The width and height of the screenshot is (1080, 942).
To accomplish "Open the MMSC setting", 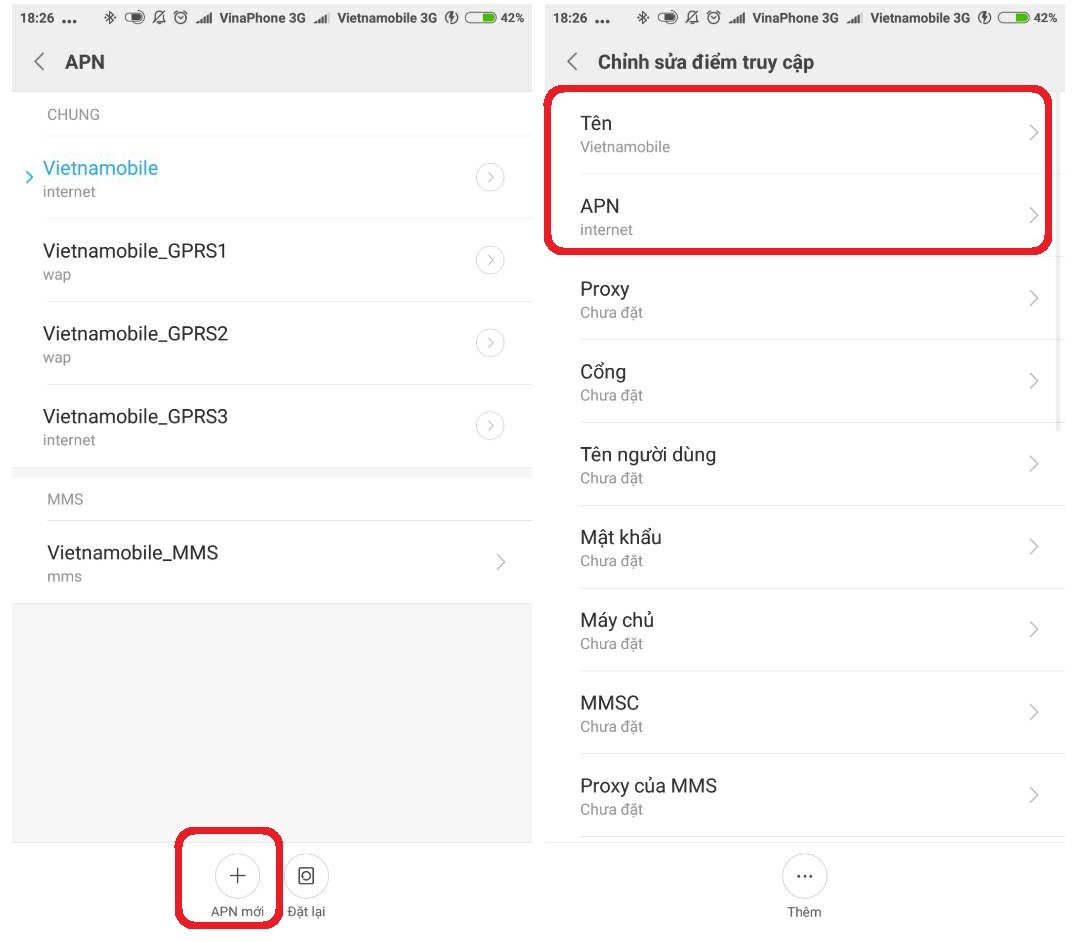I will [x=804, y=712].
